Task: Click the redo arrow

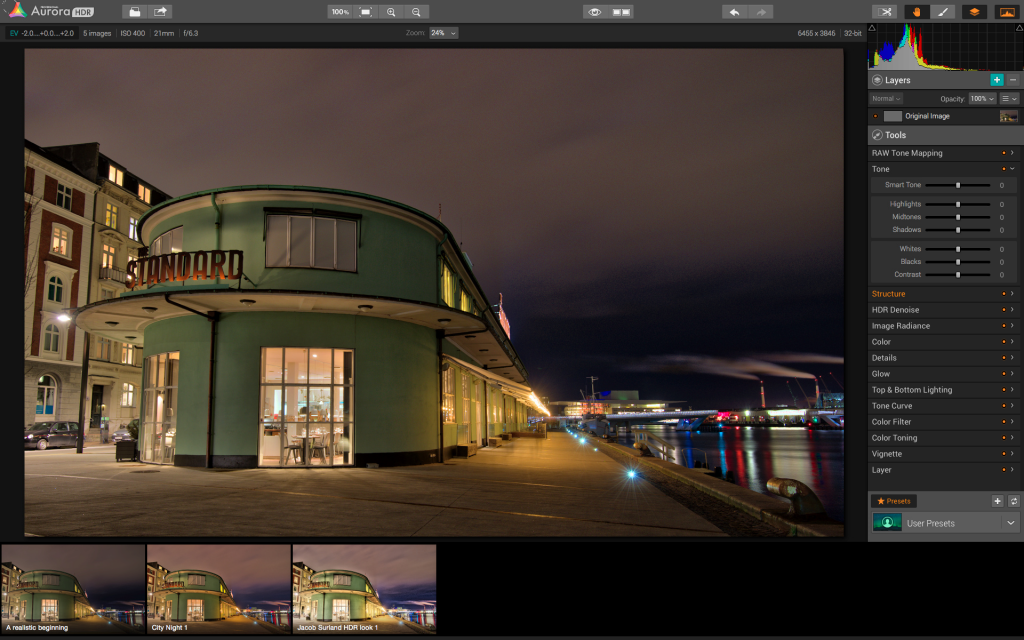Action: pyautogui.click(x=761, y=12)
